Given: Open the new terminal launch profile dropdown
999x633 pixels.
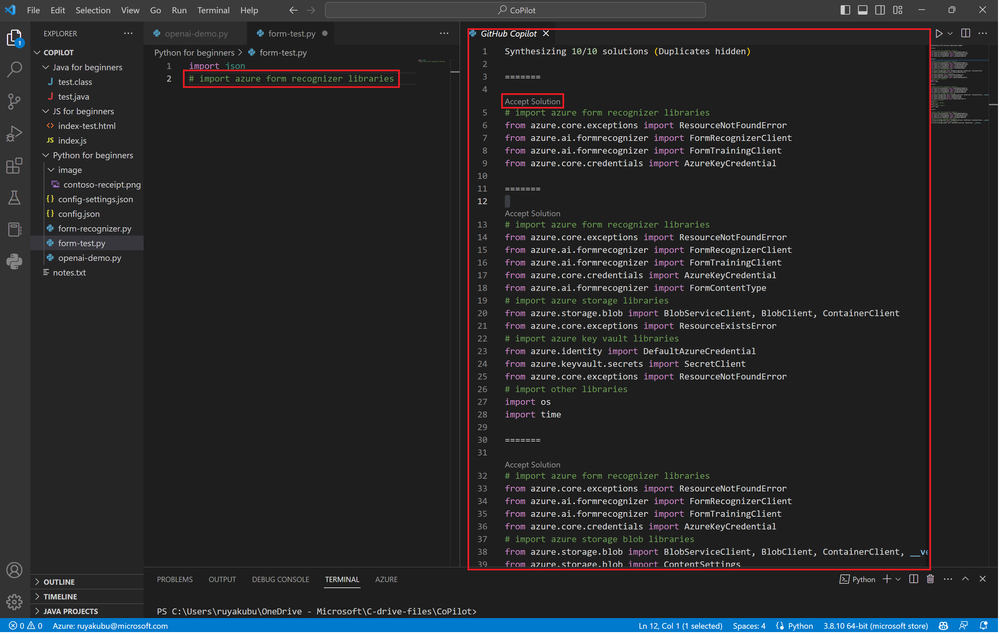Looking at the screenshot, I should click(898, 579).
